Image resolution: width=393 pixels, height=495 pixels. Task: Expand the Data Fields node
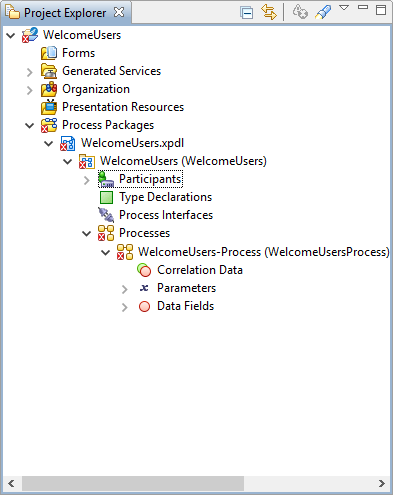(x=125, y=307)
